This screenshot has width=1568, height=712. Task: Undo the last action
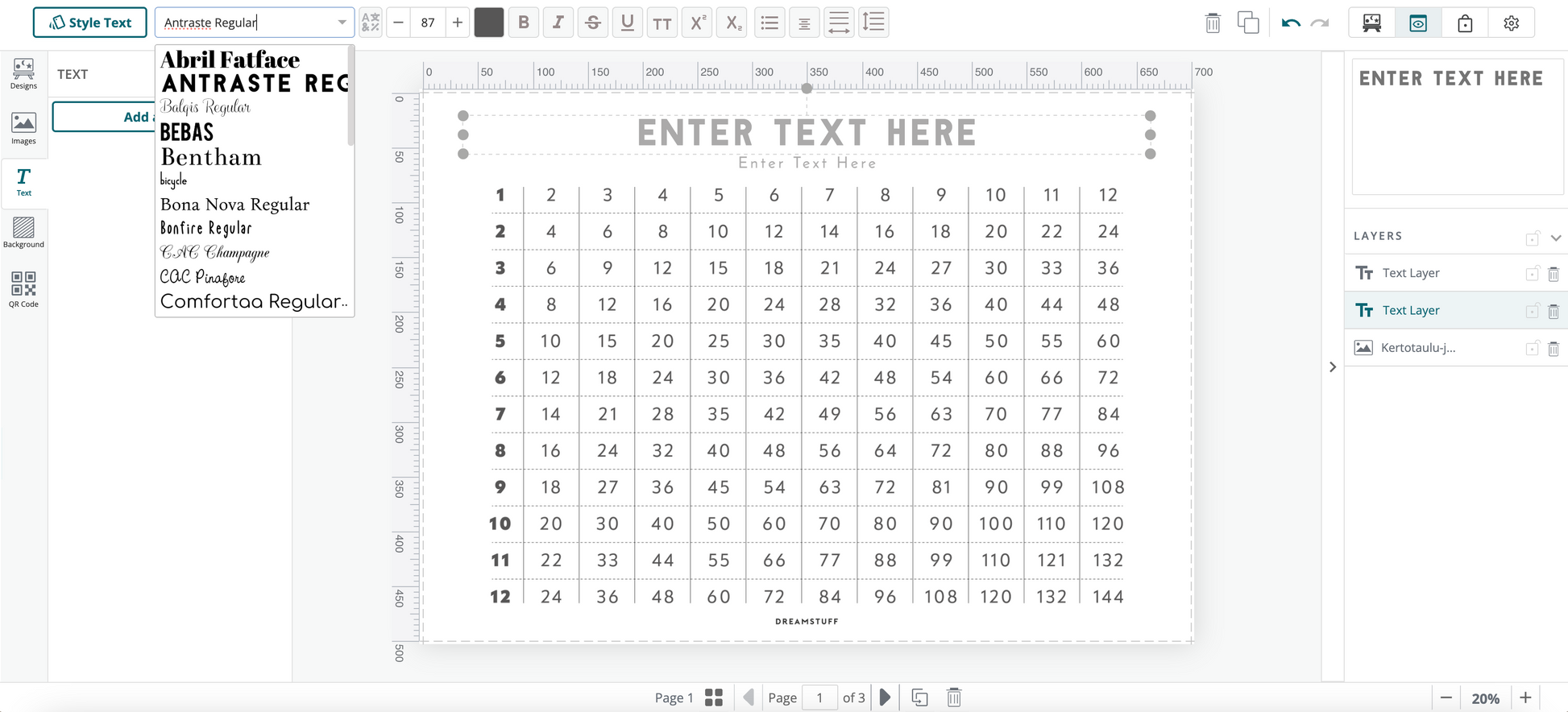[x=1291, y=23]
